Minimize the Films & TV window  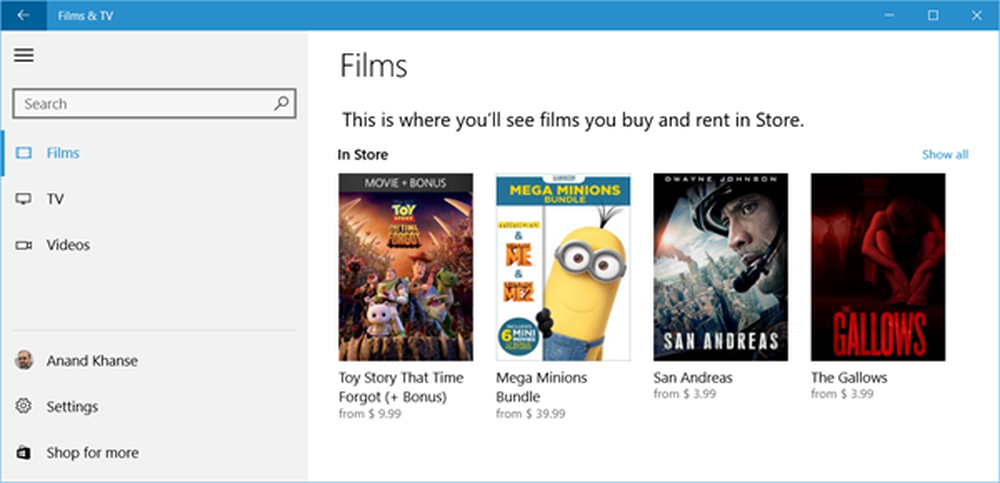click(890, 15)
